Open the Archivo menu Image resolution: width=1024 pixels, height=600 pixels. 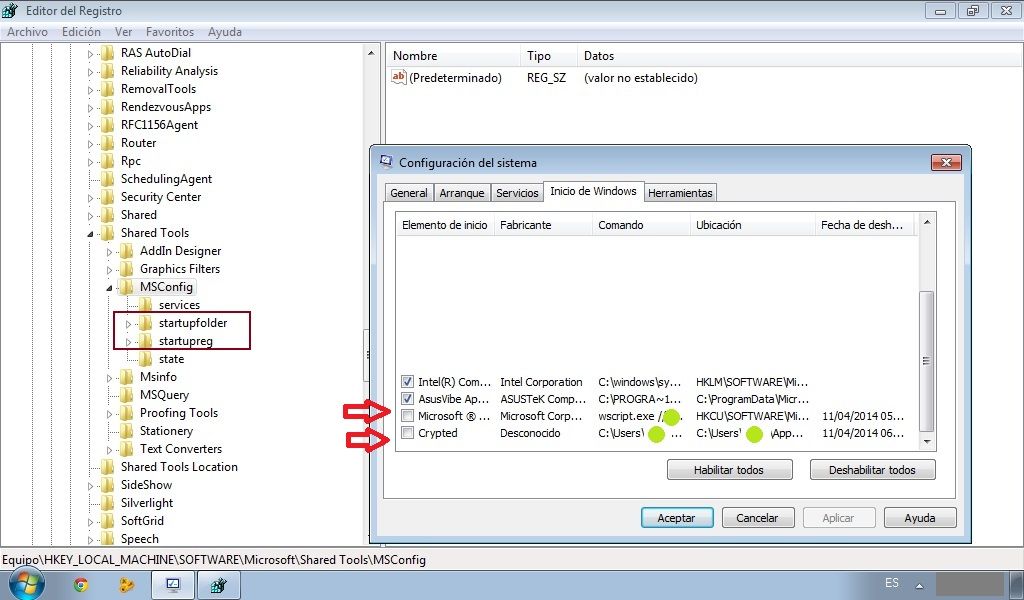(27, 31)
